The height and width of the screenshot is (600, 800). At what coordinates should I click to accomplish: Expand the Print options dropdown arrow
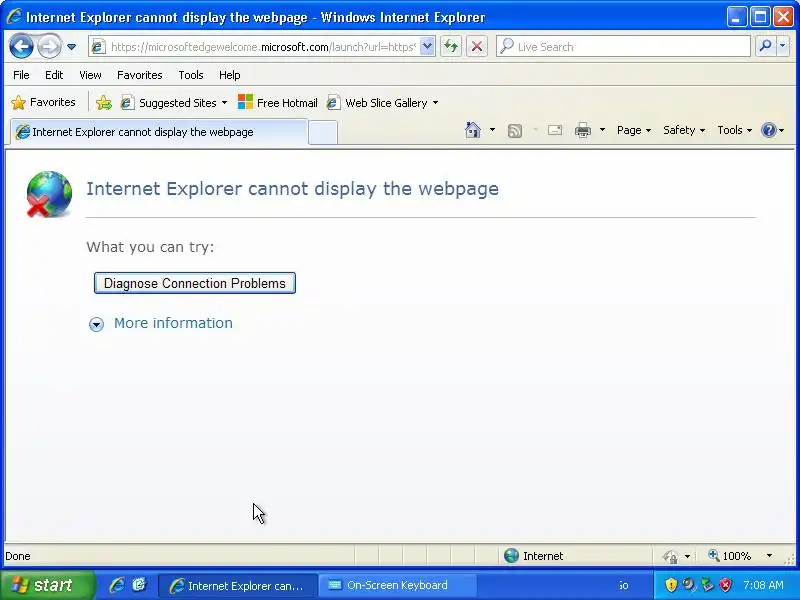(602, 130)
